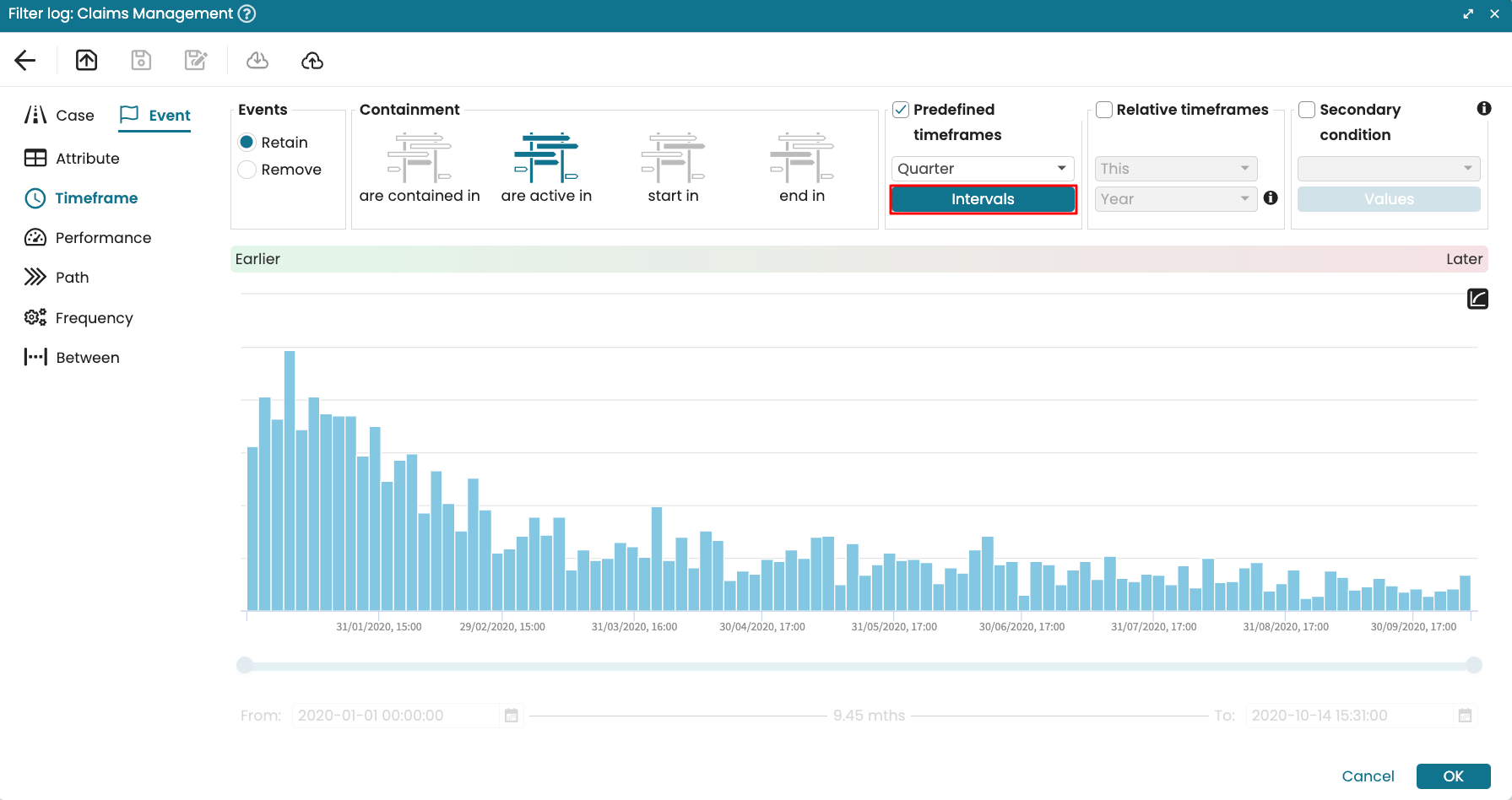Select the 'end in' containment icon
This screenshot has width=1512, height=800.
[801, 158]
